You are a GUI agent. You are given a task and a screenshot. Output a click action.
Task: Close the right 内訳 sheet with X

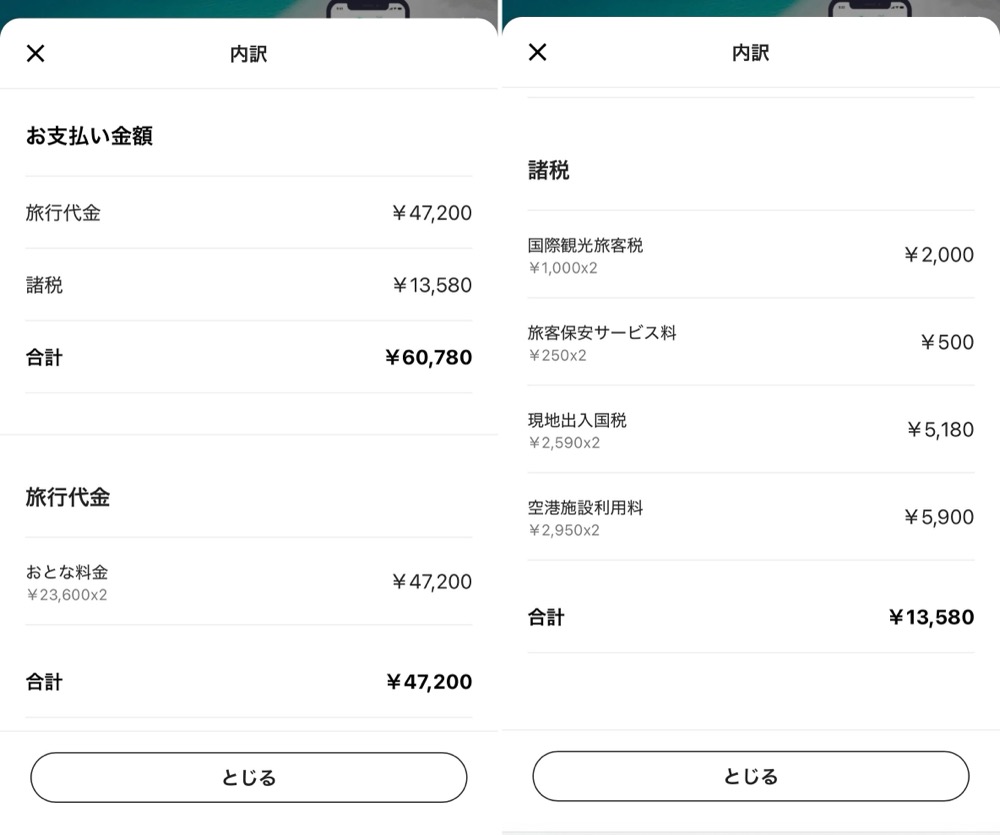[x=538, y=52]
